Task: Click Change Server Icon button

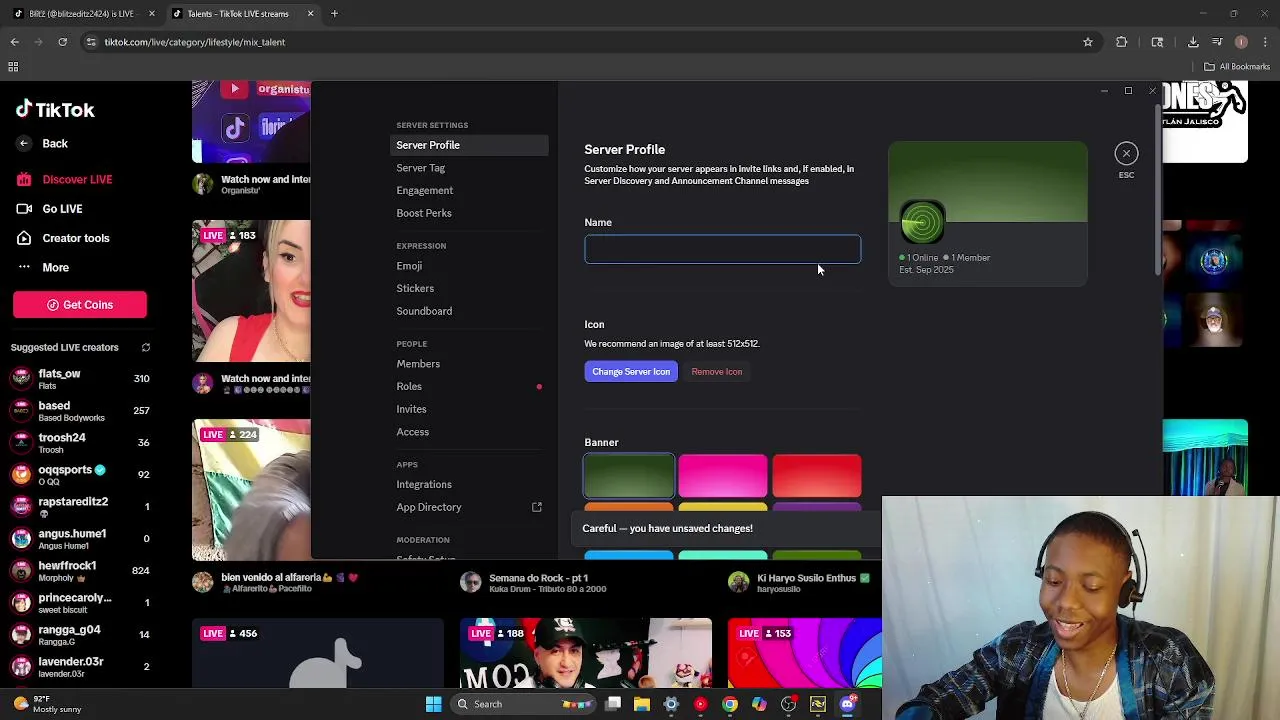Action: [x=631, y=372]
